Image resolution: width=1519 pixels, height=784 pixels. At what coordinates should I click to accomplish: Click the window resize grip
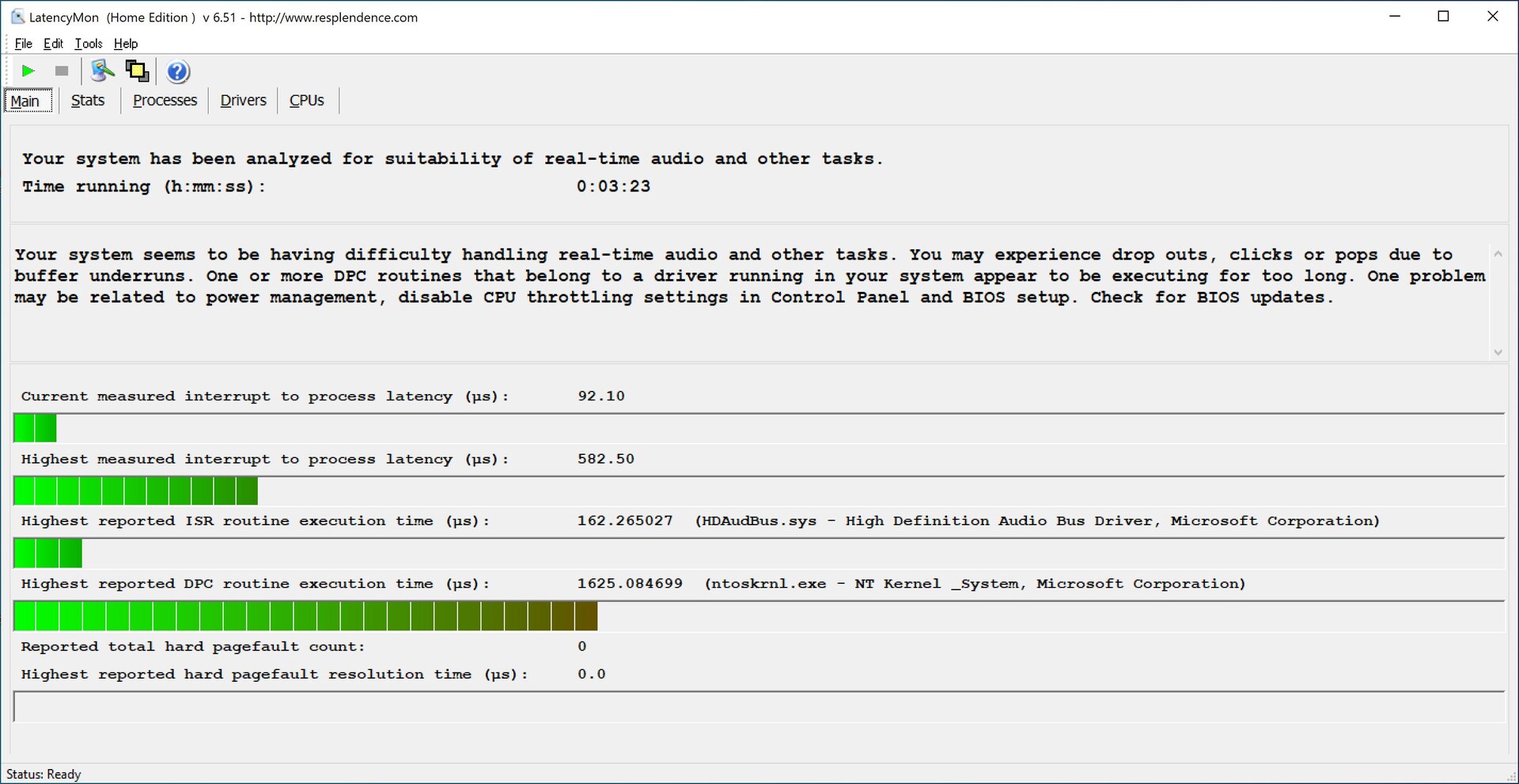(1510, 776)
